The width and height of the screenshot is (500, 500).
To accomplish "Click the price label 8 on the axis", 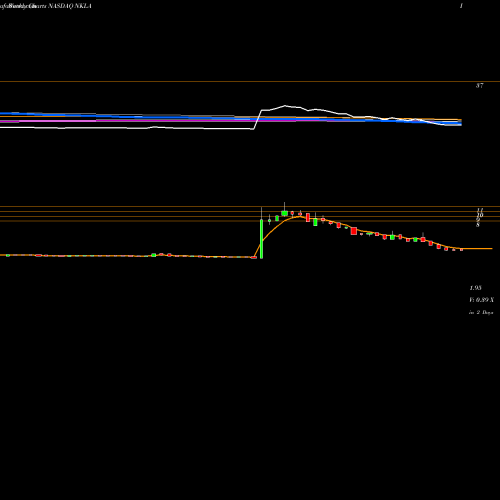I will point(478,225).
